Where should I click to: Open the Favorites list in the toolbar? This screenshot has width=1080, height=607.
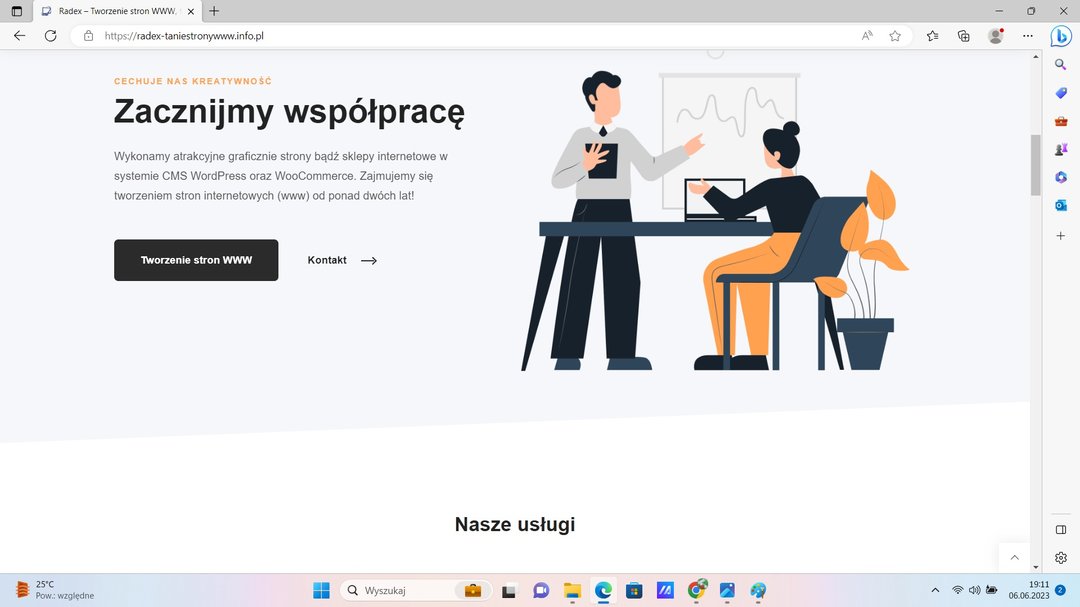coord(932,36)
